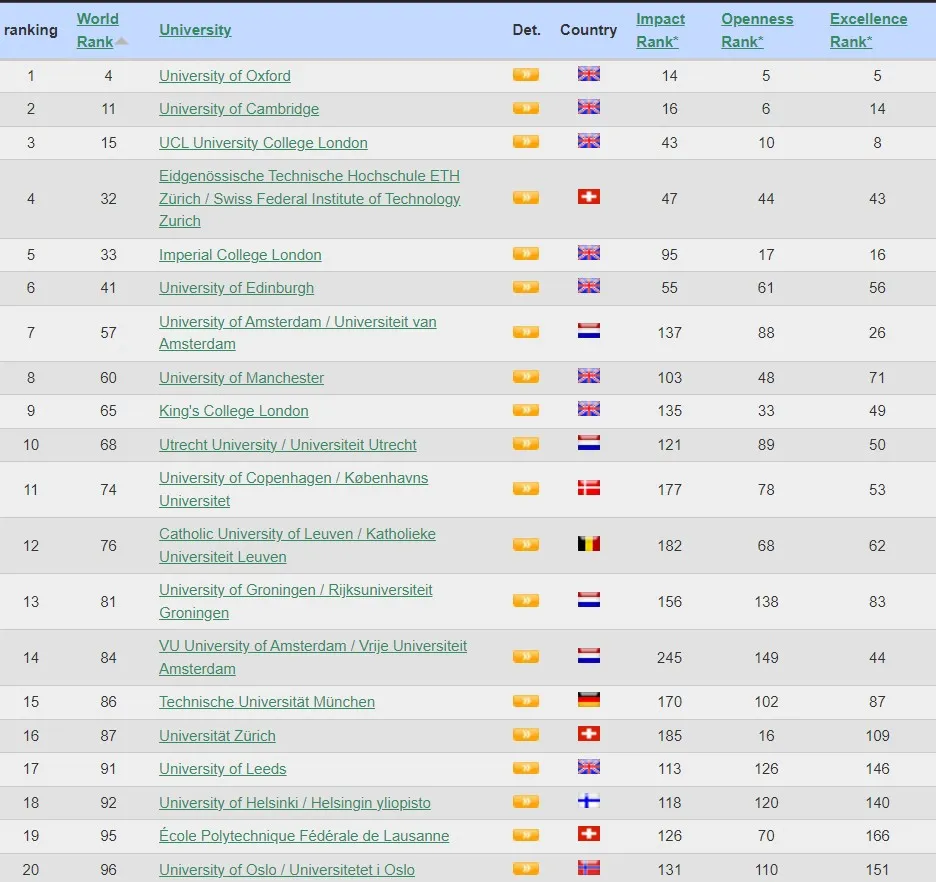
Task: Open Universität Zürich link
Action: pos(217,736)
